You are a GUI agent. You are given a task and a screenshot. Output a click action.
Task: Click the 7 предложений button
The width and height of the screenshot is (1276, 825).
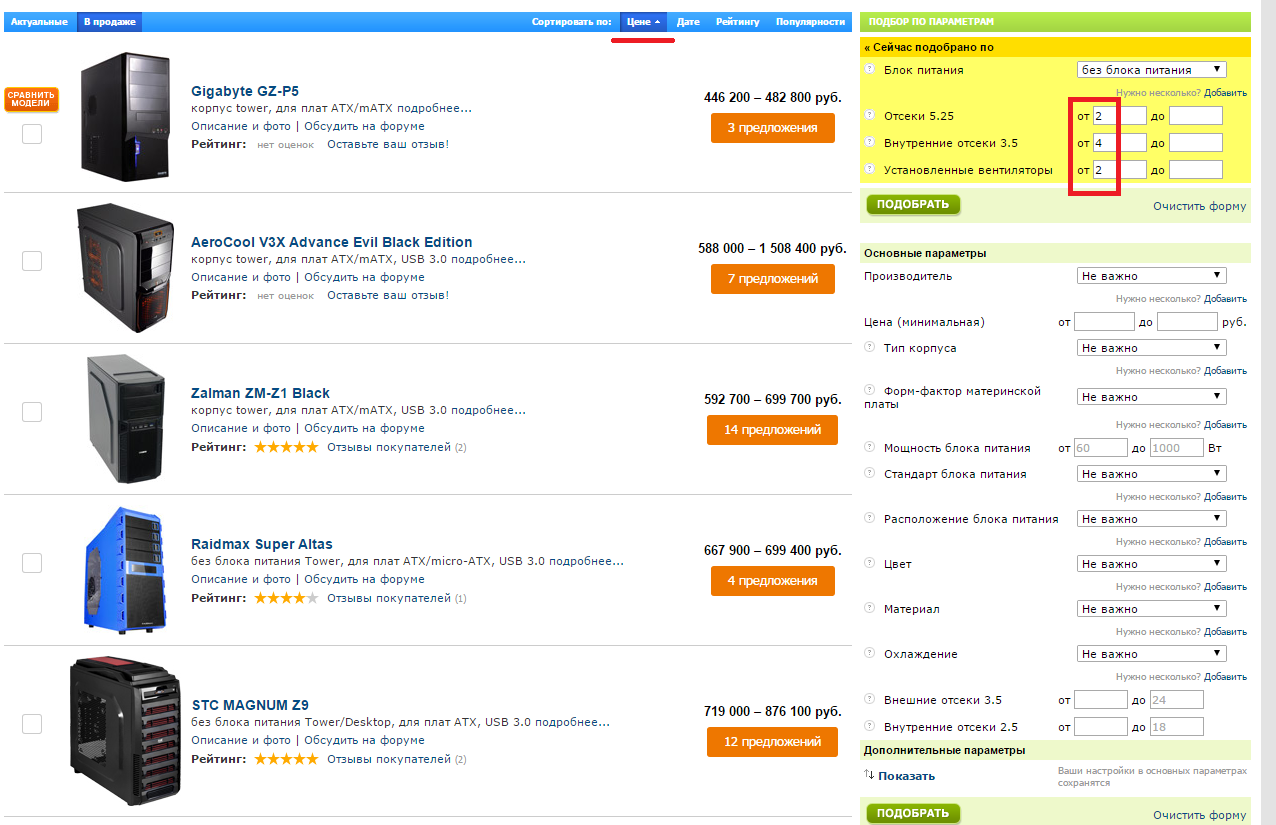(773, 279)
